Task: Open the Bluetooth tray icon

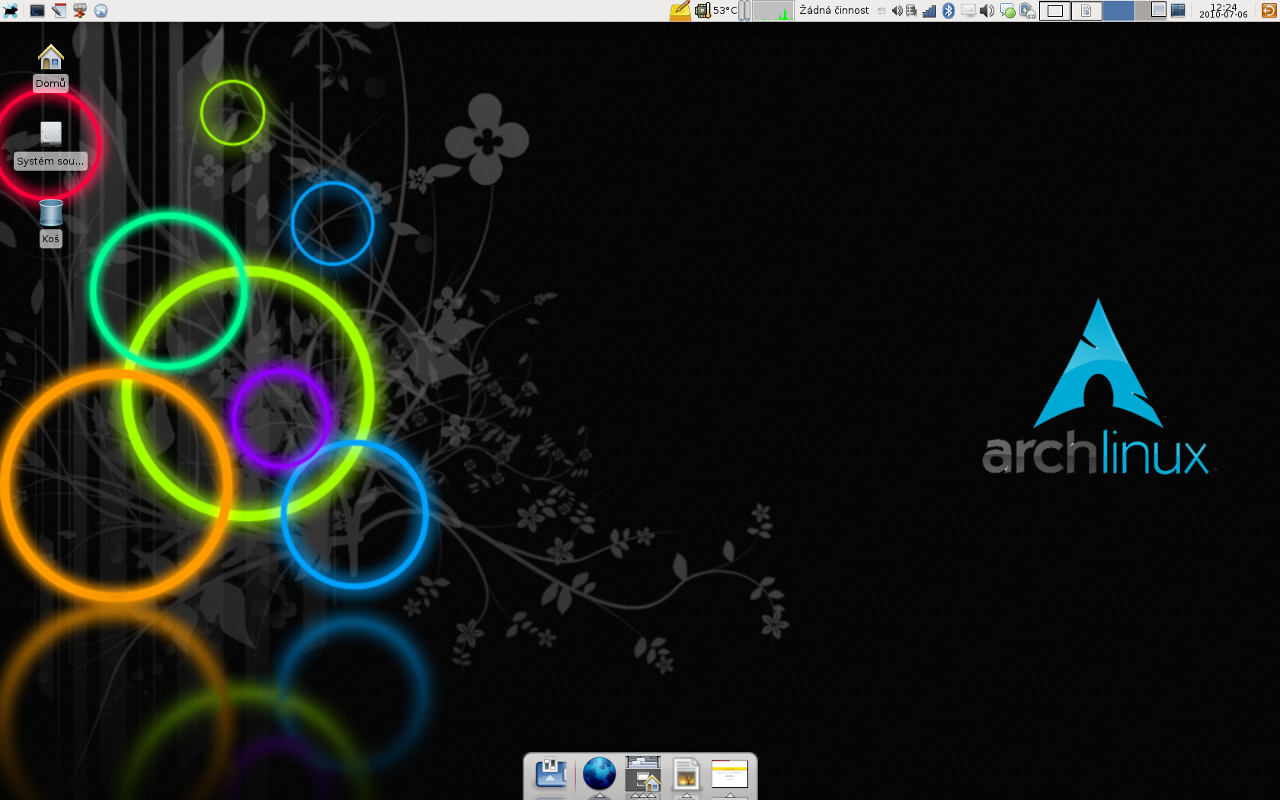Action: coord(948,10)
